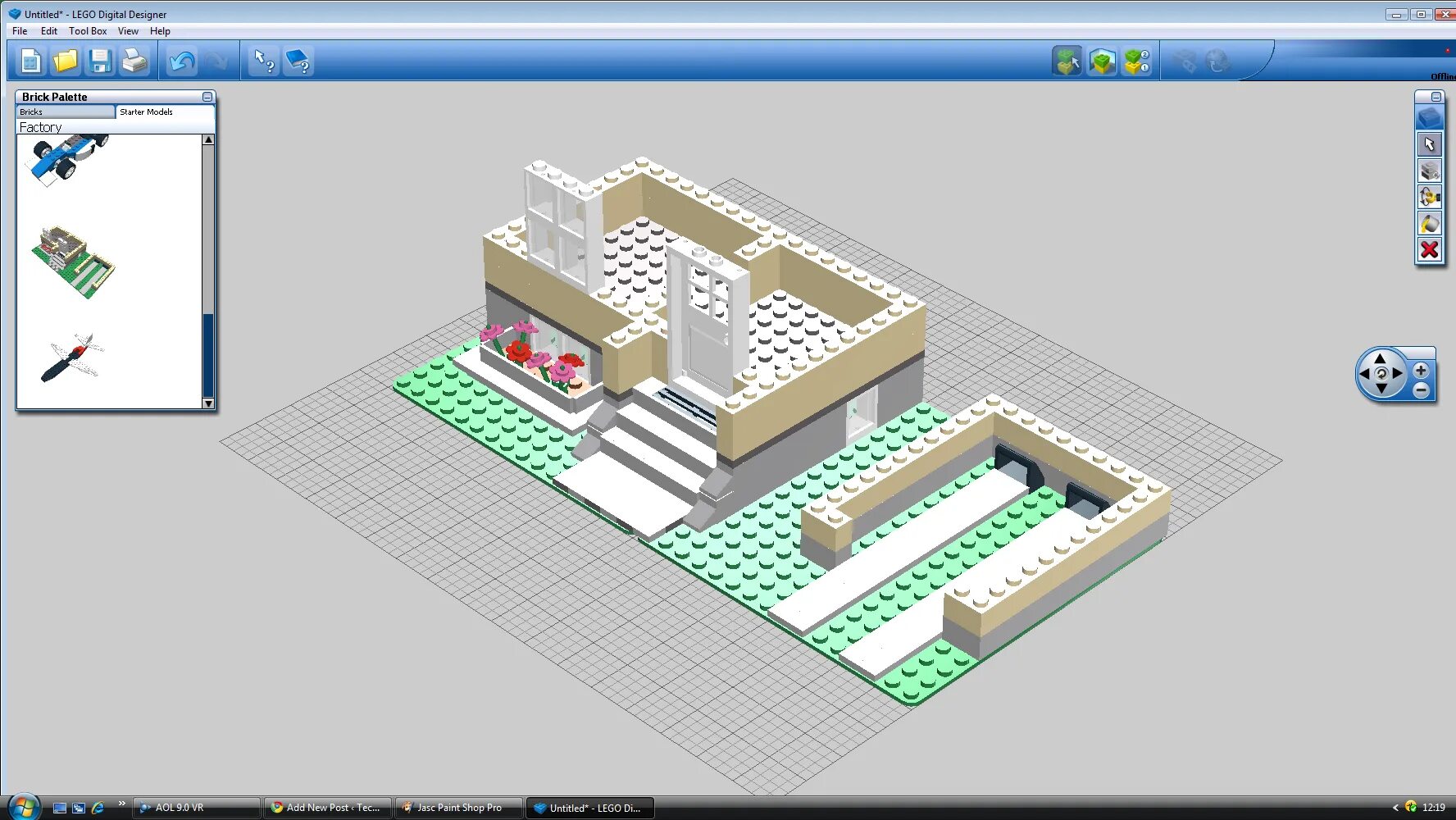
Task: Undo the last action
Action: click(x=181, y=61)
